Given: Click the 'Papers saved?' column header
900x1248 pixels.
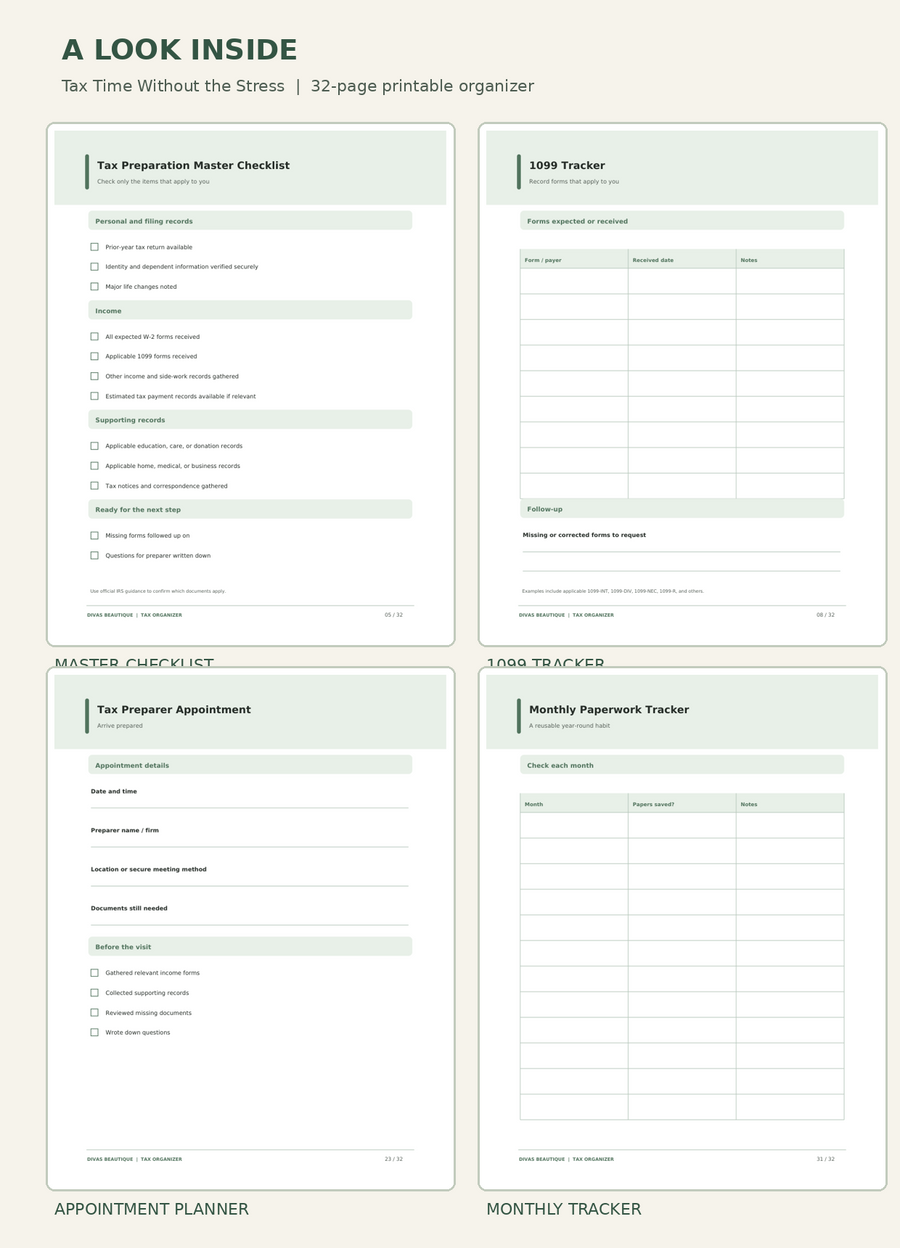Looking at the screenshot, I should (x=682, y=803).
